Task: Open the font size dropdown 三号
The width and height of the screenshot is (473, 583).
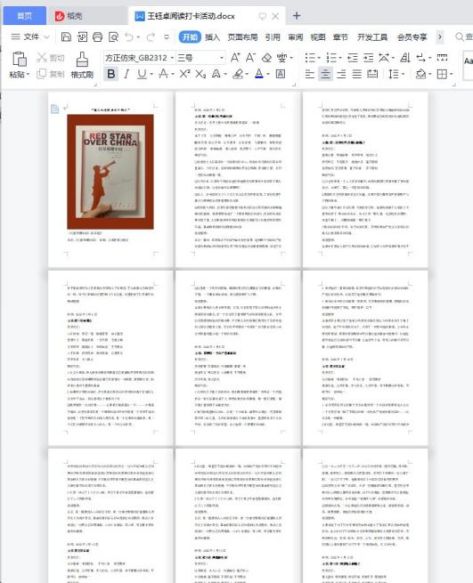Action: [201, 58]
